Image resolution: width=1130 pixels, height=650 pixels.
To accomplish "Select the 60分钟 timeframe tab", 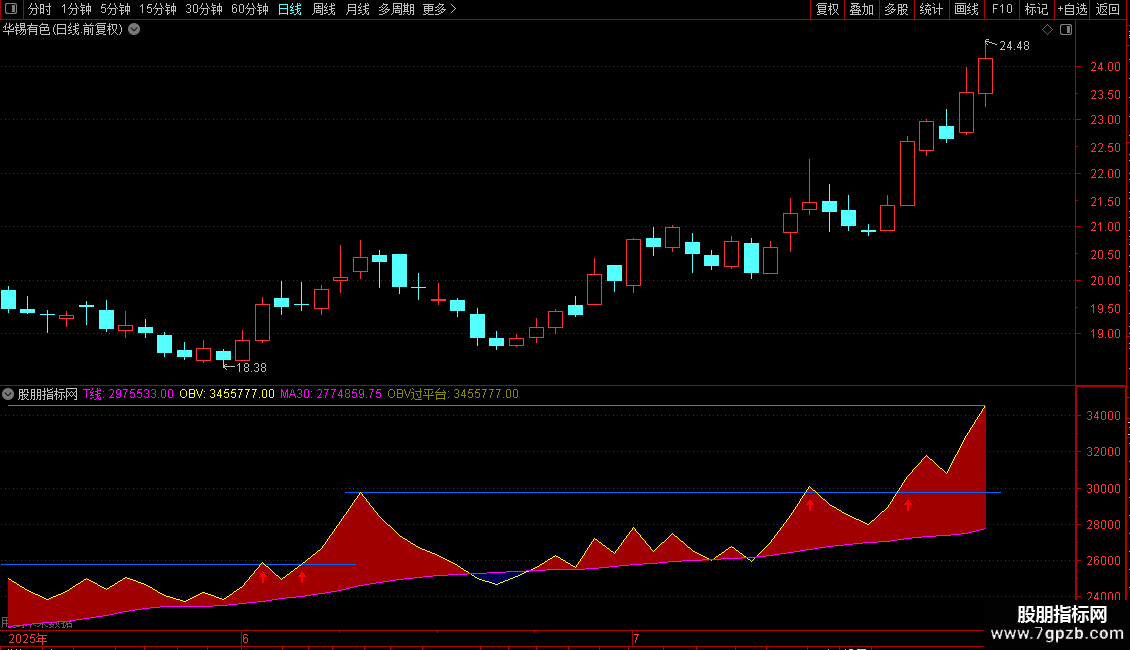I will (249, 9).
